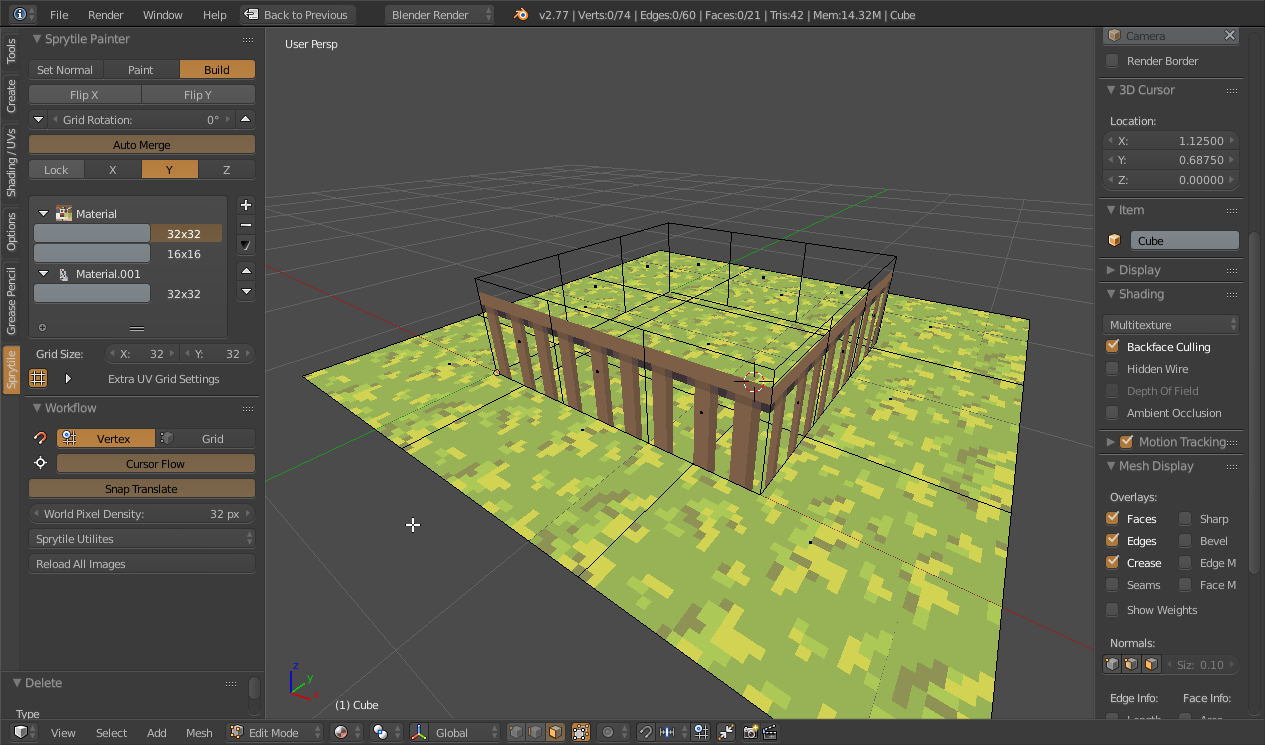Move tile grid up in the list

point(246,271)
